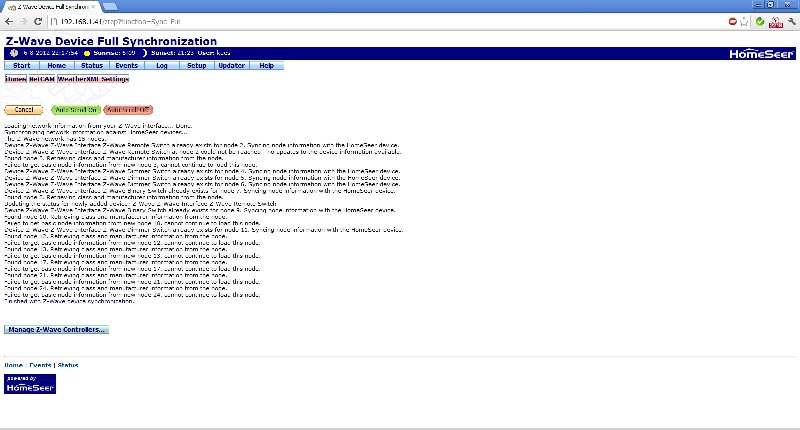Open the Updater menu item
800x430 pixels.
click(x=232, y=65)
